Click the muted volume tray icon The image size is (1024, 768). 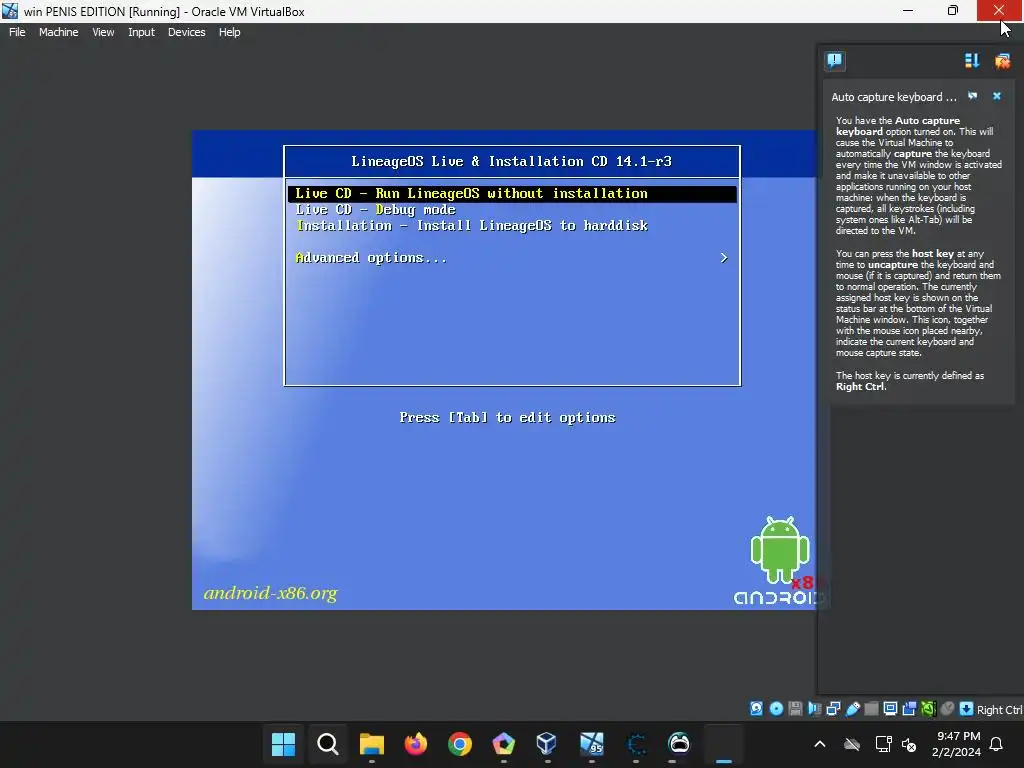point(908,744)
